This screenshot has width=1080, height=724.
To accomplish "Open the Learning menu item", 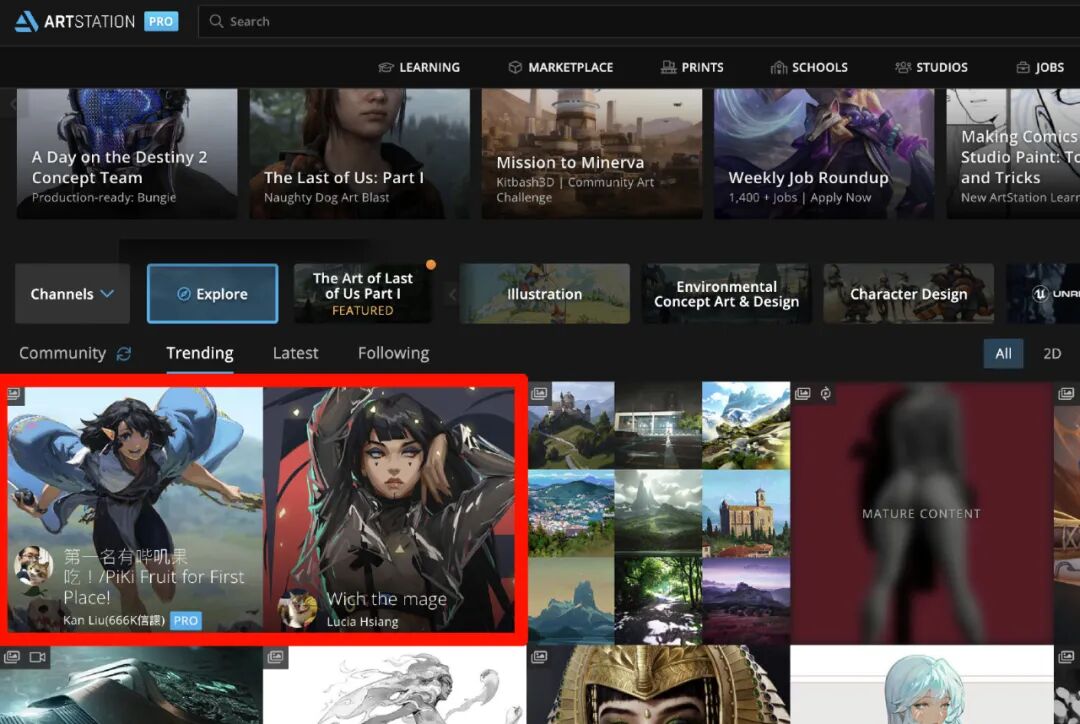I will pyautogui.click(x=419, y=68).
